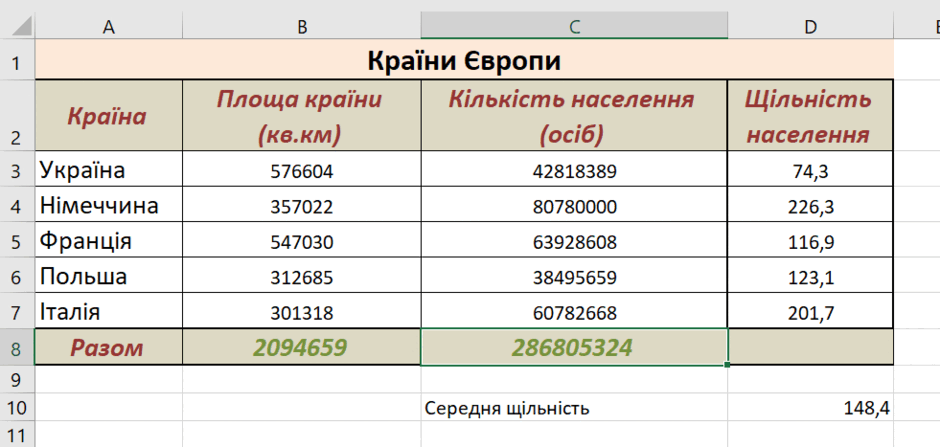
Task: Select column C header
Action: pos(574,26)
